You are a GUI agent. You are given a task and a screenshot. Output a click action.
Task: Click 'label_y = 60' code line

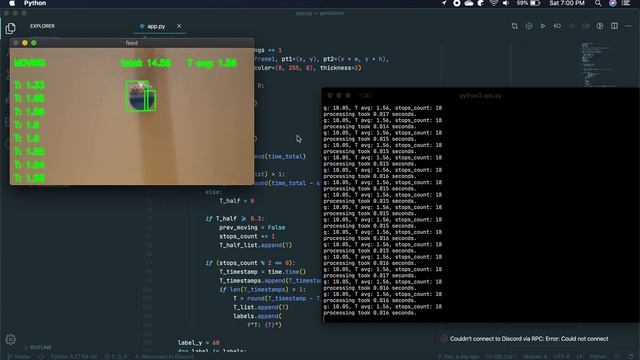point(199,343)
